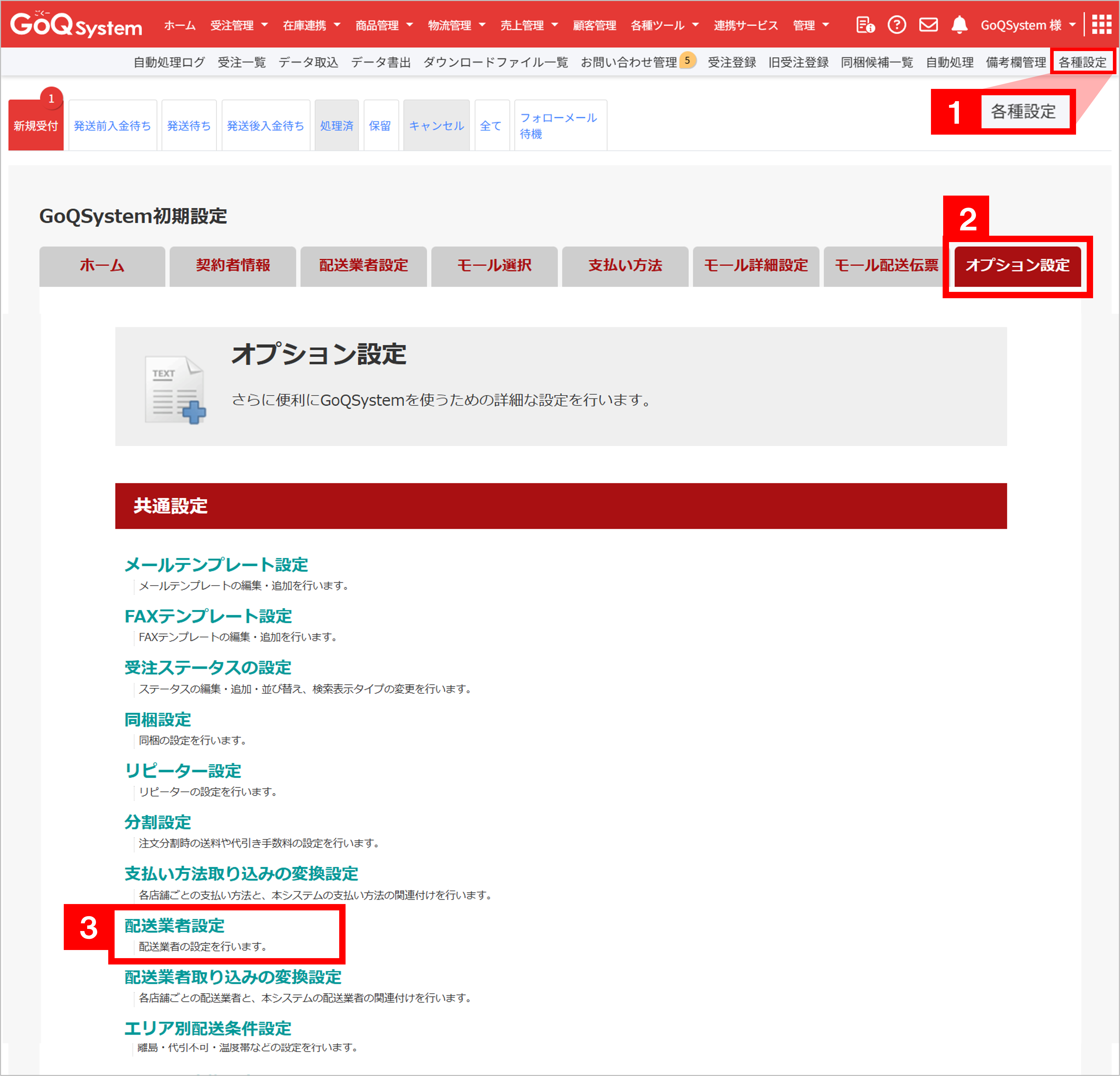
Task: Expand the 物流管理 dropdown menu
Action: tap(457, 25)
